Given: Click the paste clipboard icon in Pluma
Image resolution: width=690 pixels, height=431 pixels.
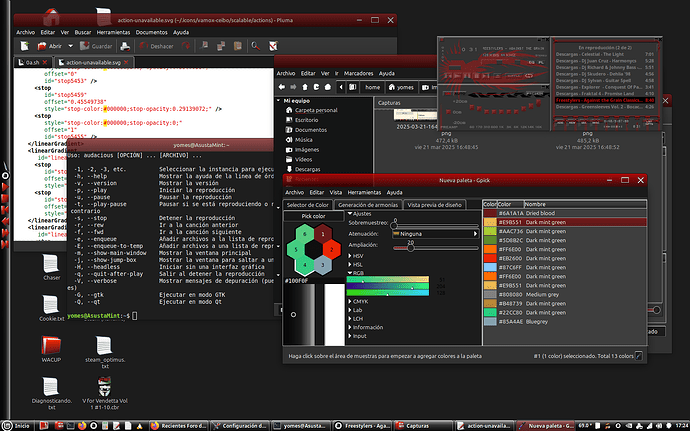Looking at the screenshot, I should [238, 46].
